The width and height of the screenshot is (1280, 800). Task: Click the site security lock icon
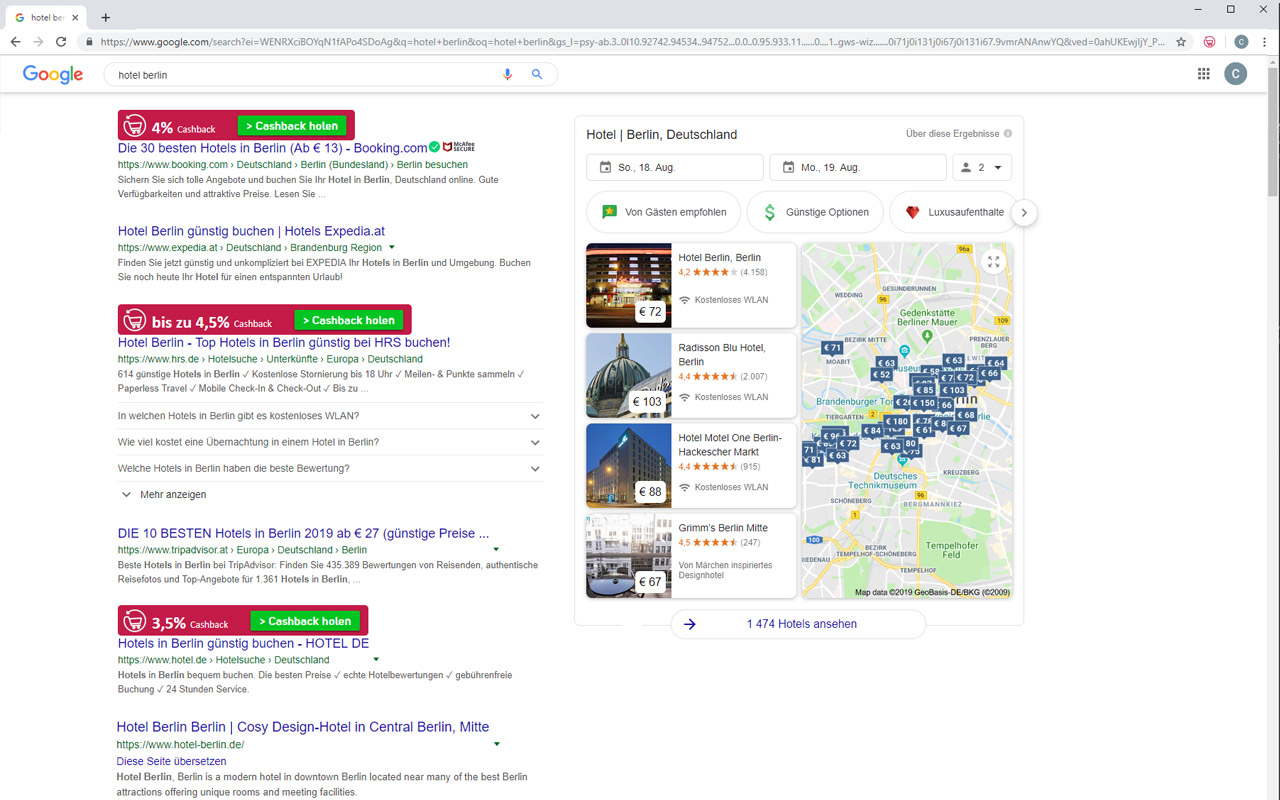(x=90, y=42)
